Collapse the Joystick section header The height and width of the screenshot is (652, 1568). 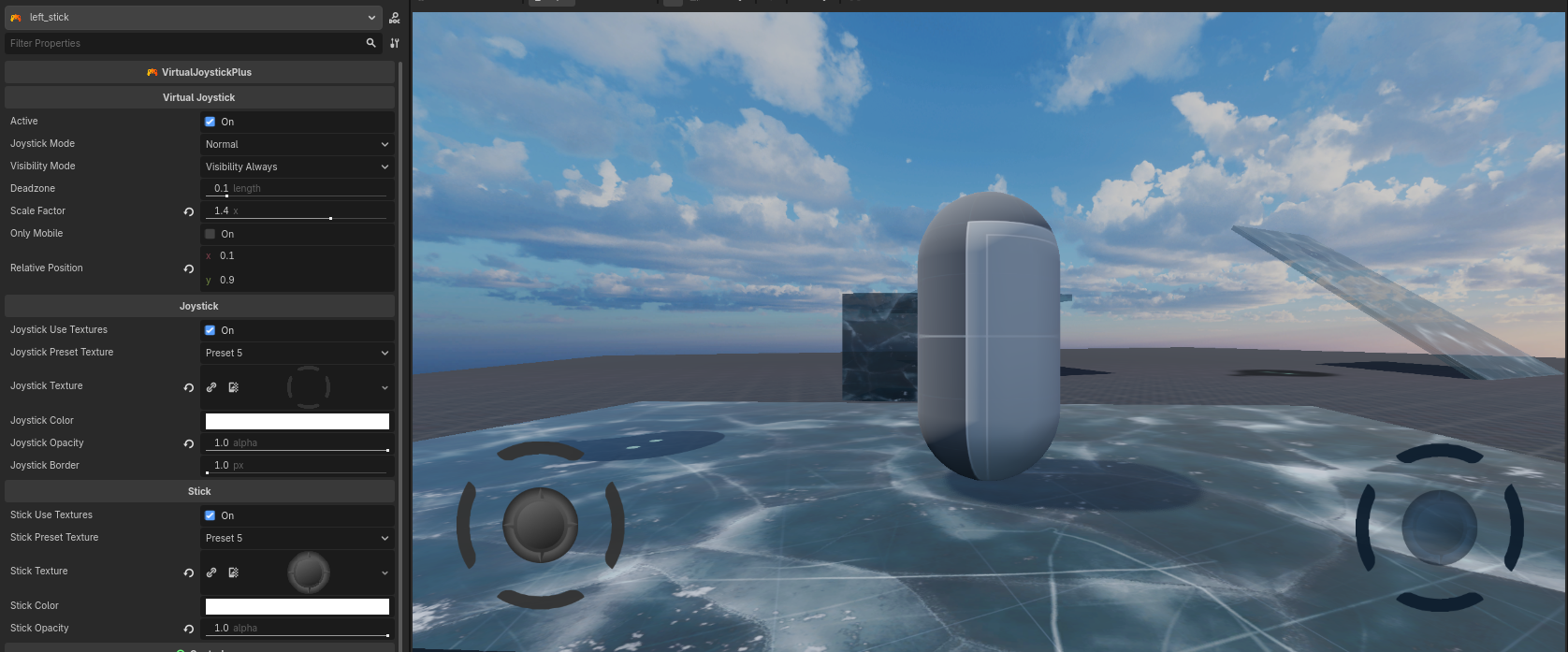pyautogui.click(x=199, y=306)
